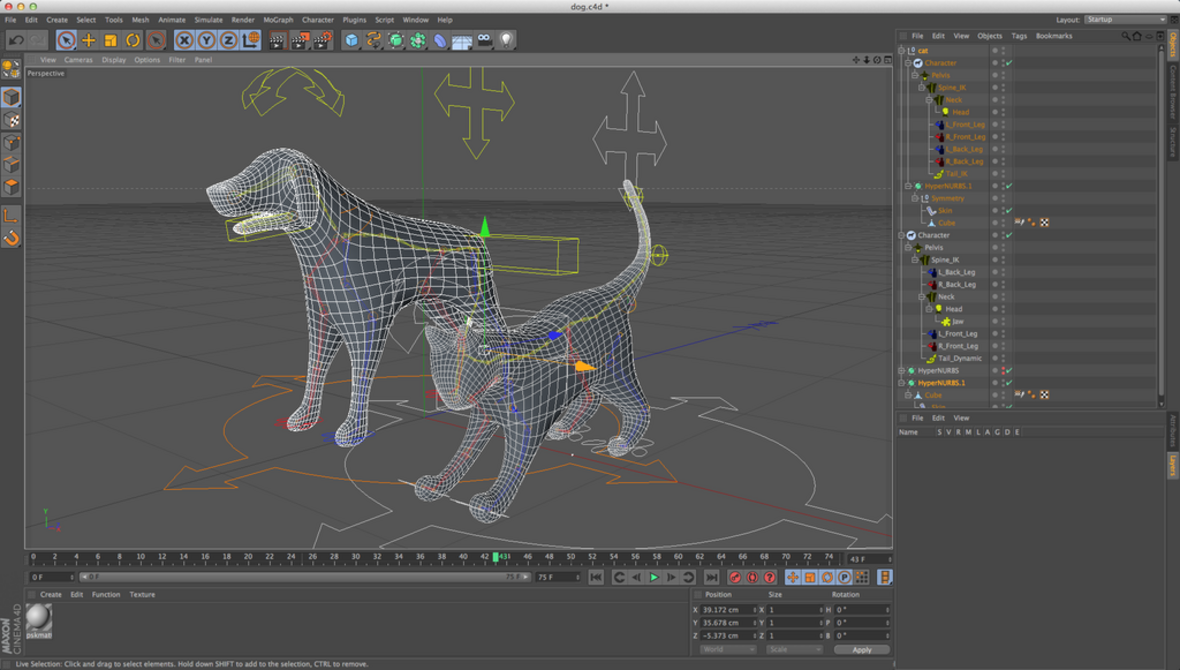Screen dimensions: 1180x670
Task: Click the Apply button in Coordinates panel
Action: (x=861, y=649)
